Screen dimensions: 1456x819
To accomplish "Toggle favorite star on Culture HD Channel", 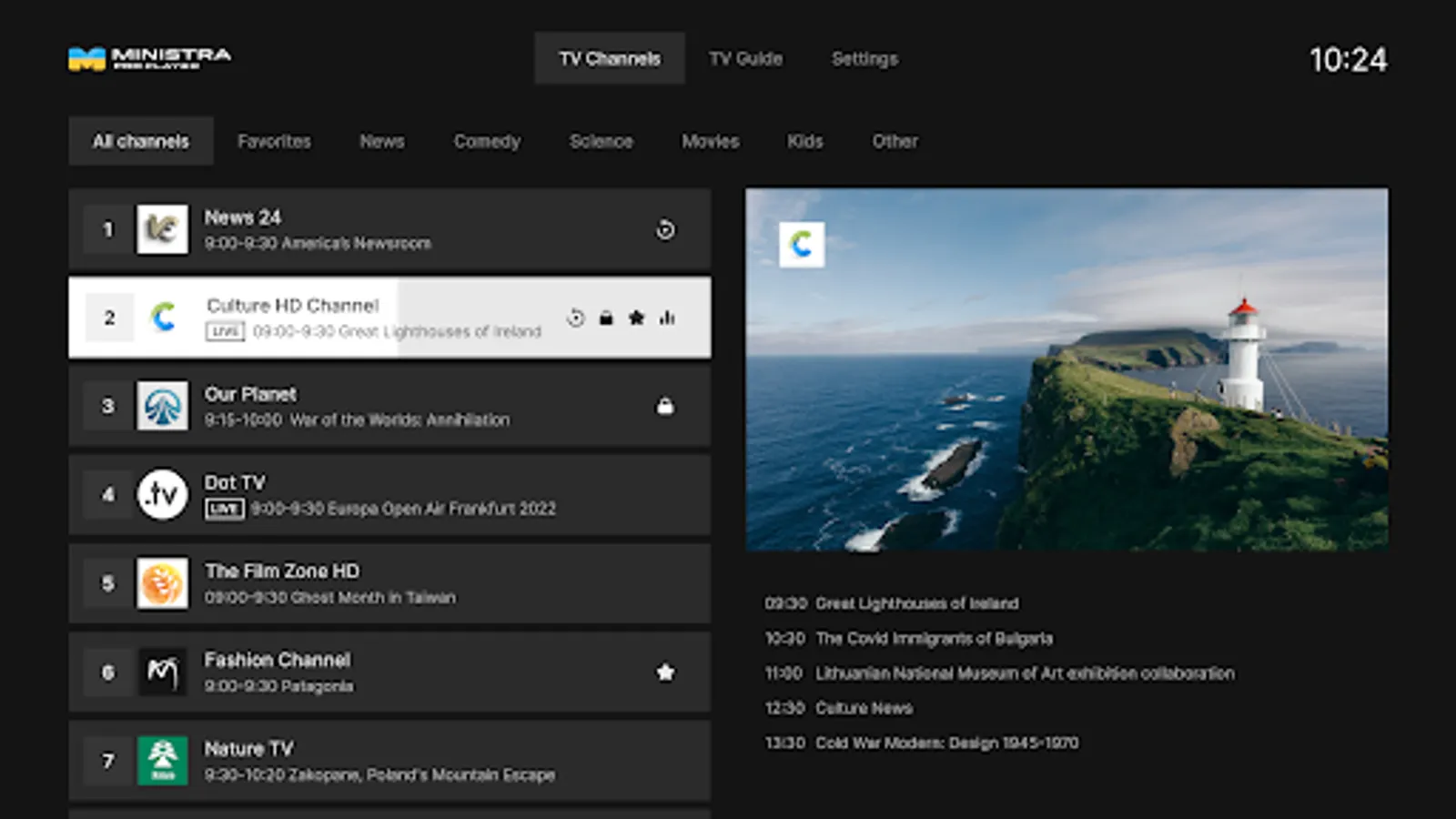I will (637, 318).
